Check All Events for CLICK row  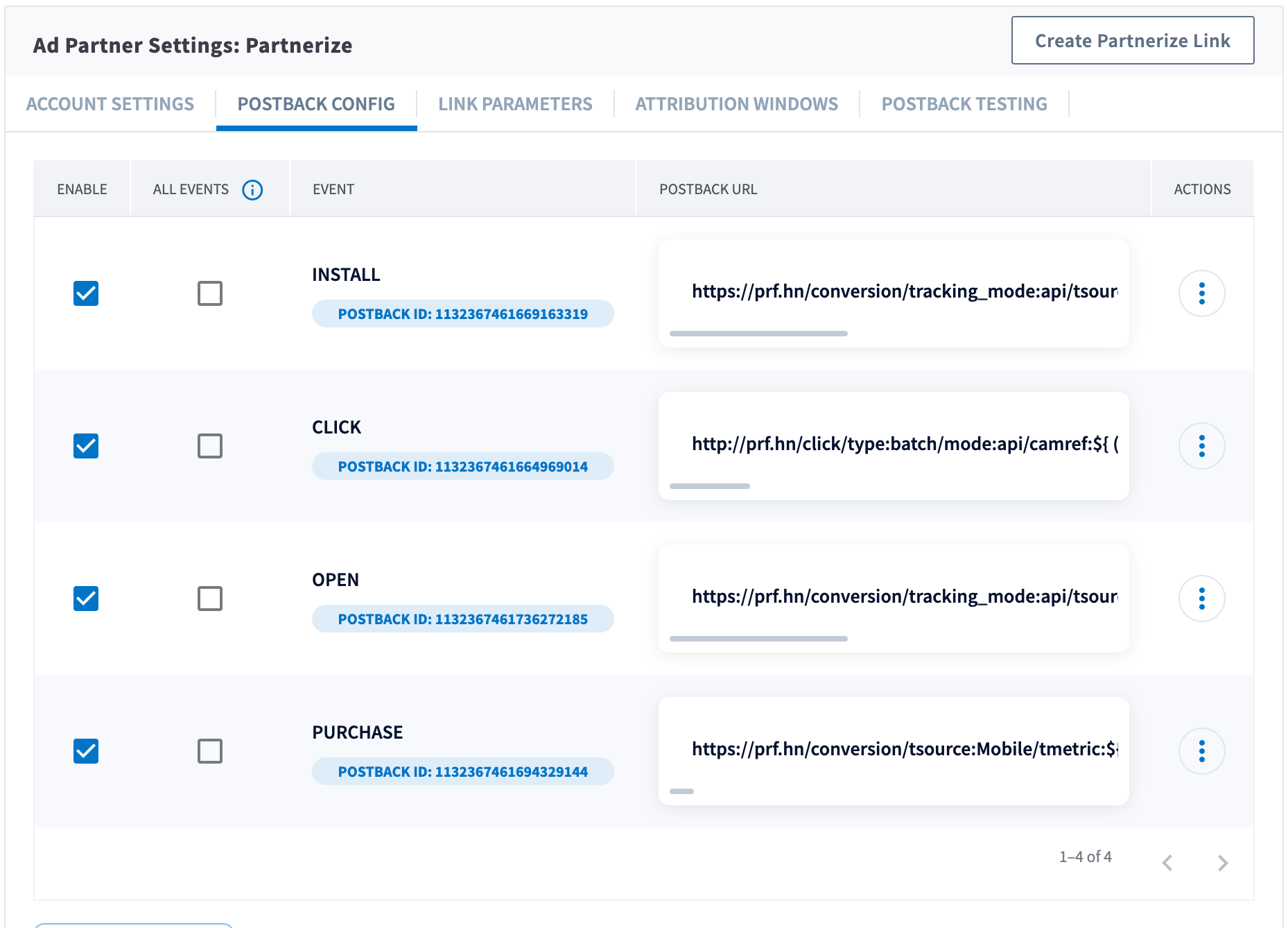210,446
